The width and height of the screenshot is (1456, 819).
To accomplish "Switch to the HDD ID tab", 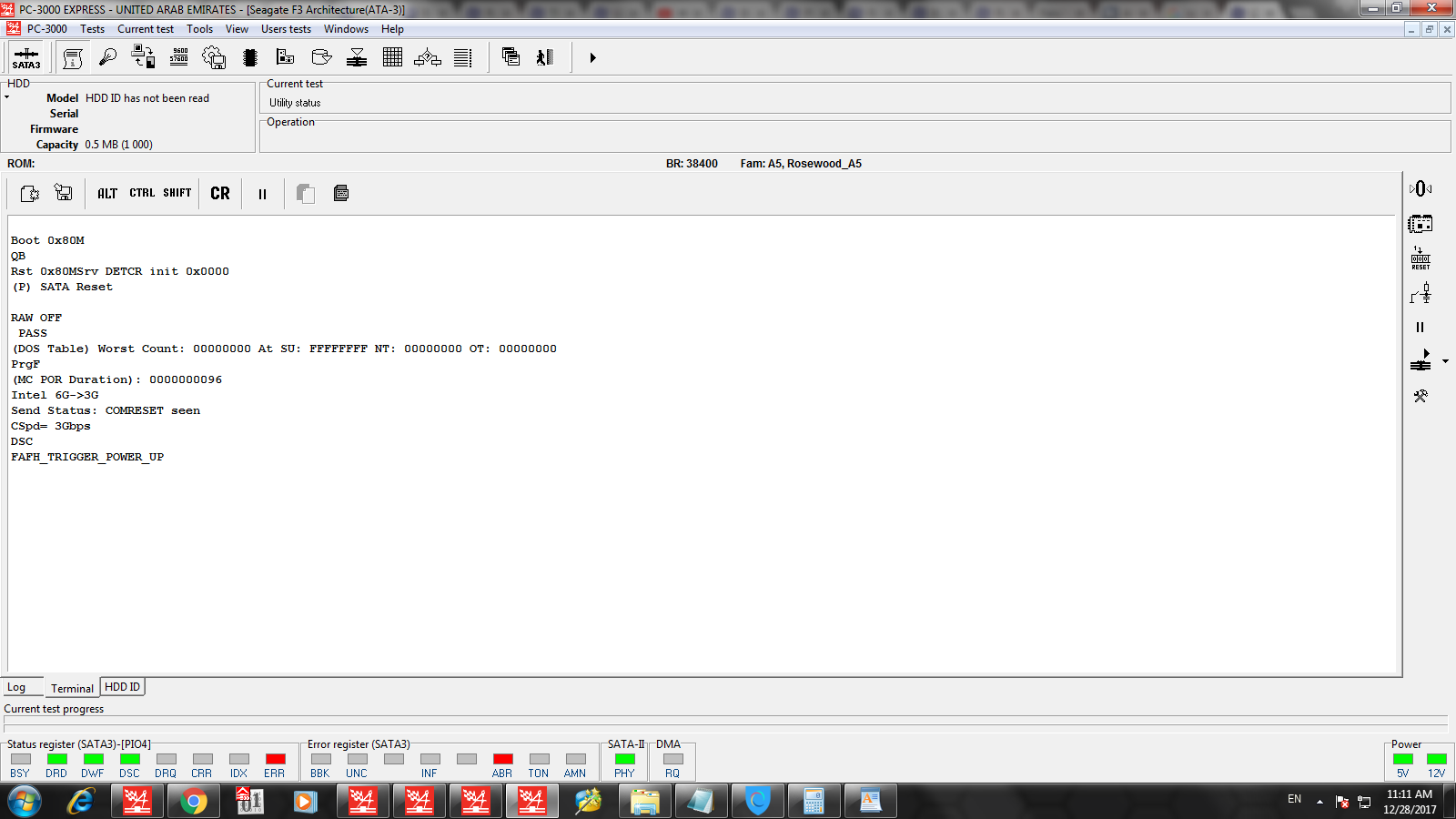I will tap(122, 687).
